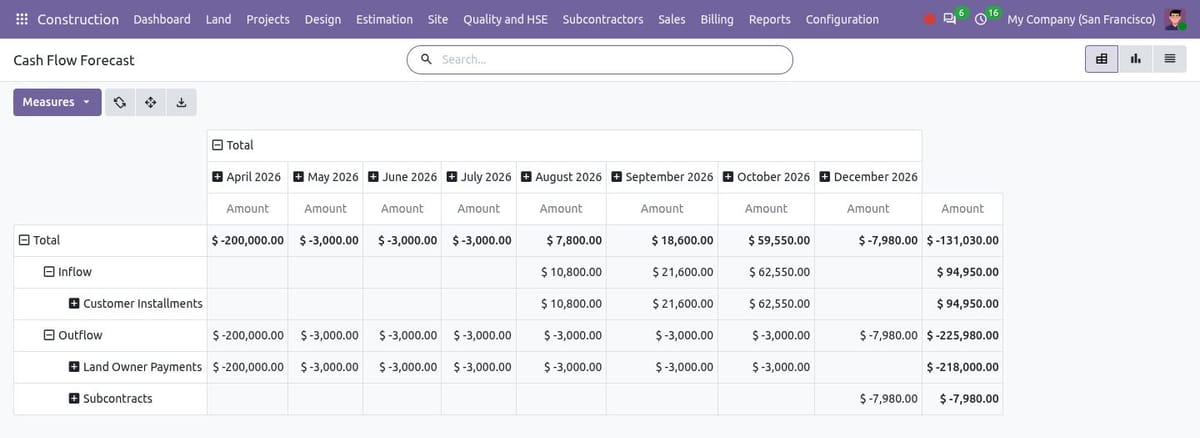This screenshot has width=1200, height=438.
Task: Open the Estimation menu
Action: (x=384, y=19)
